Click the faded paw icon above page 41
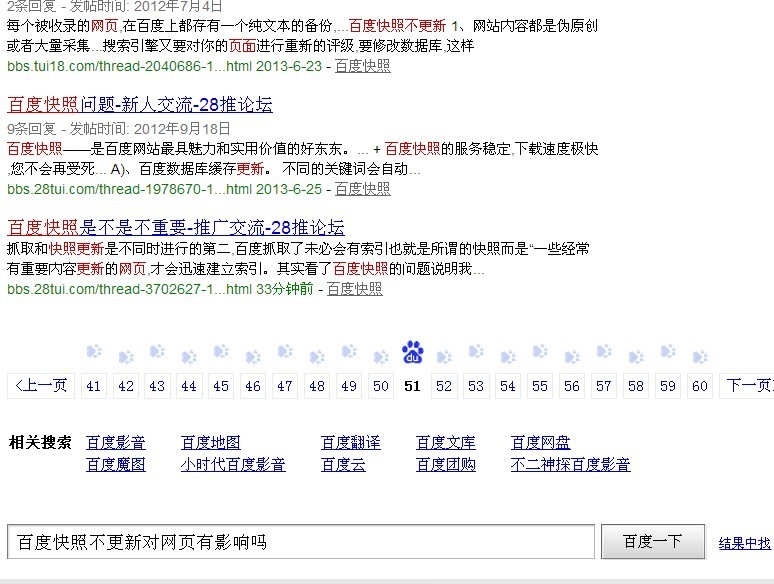Screen dimensions: 774x584 click(94, 351)
